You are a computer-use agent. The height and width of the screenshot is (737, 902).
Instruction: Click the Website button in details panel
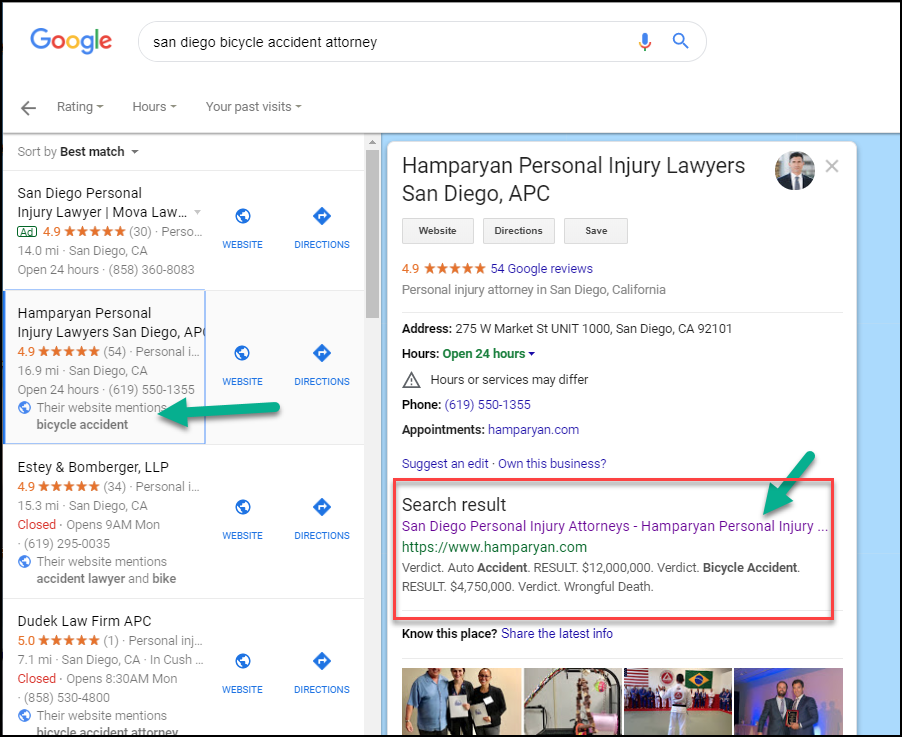(x=438, y=231)
